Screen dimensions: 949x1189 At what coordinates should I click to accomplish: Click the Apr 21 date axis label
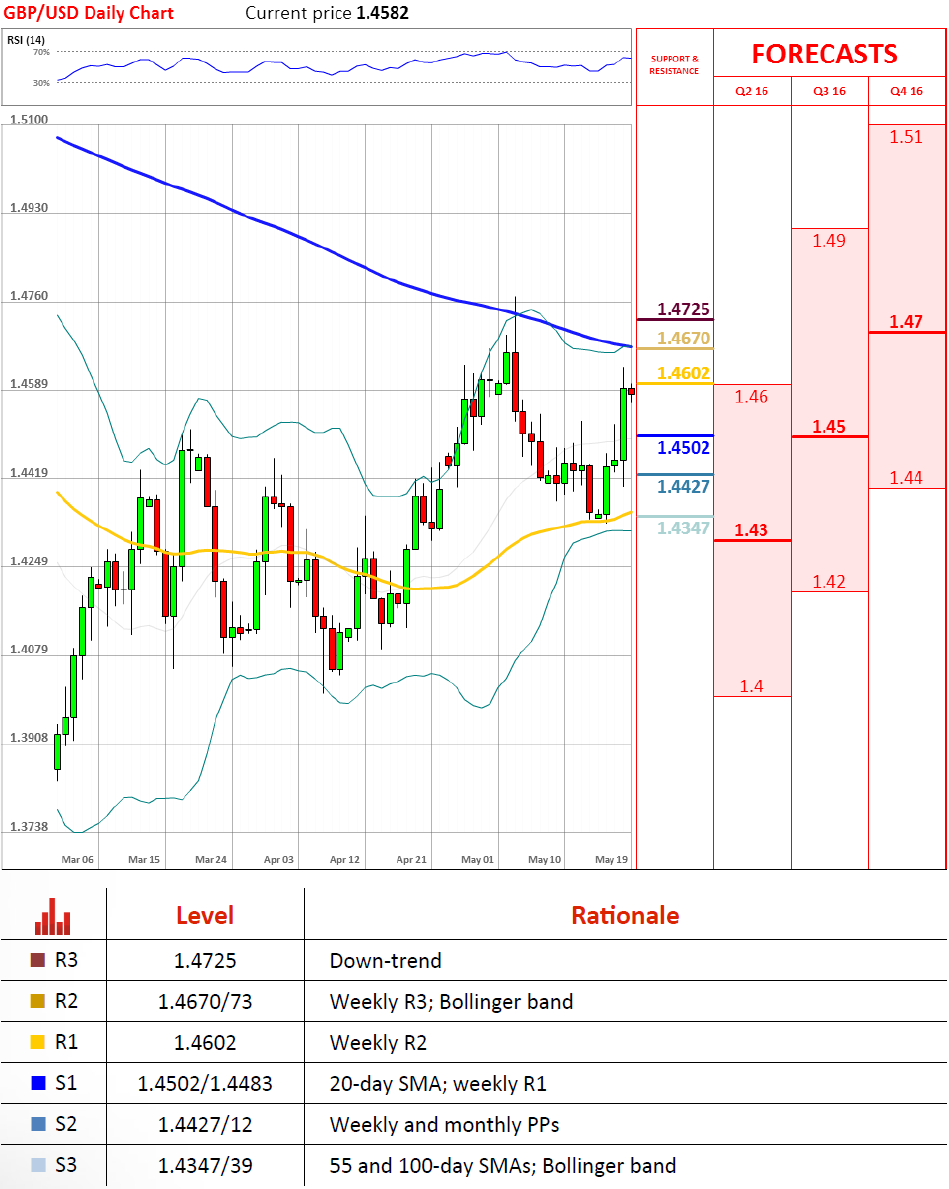[411, 859]
